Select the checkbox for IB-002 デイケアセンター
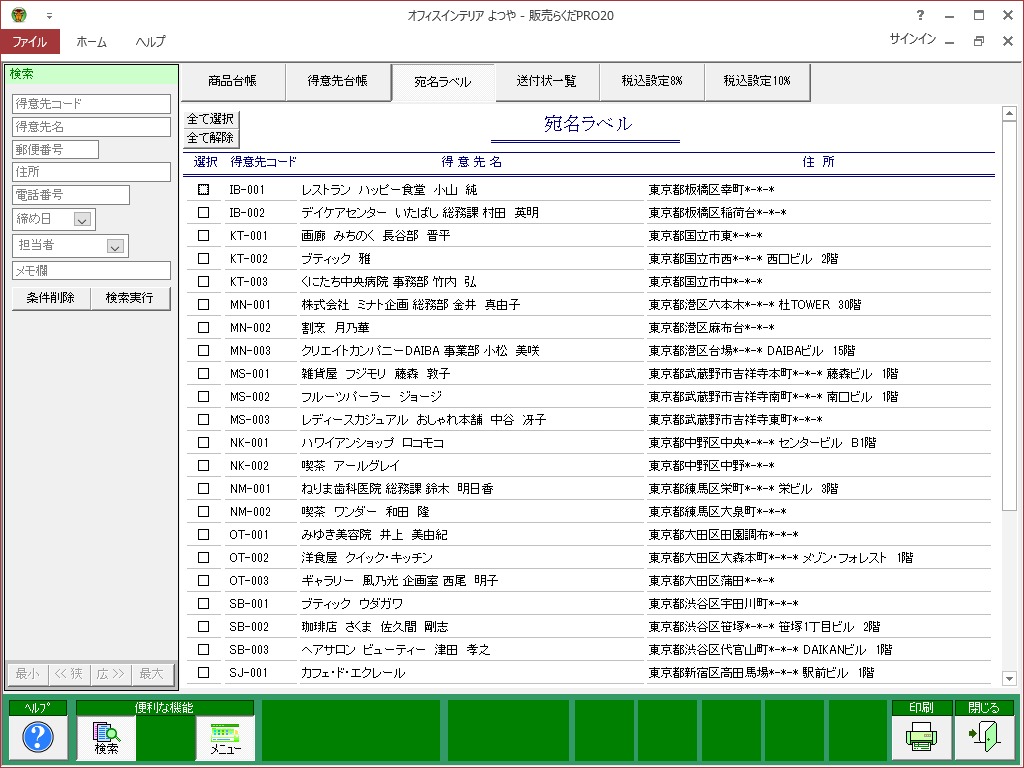 (x=204, y=212)
